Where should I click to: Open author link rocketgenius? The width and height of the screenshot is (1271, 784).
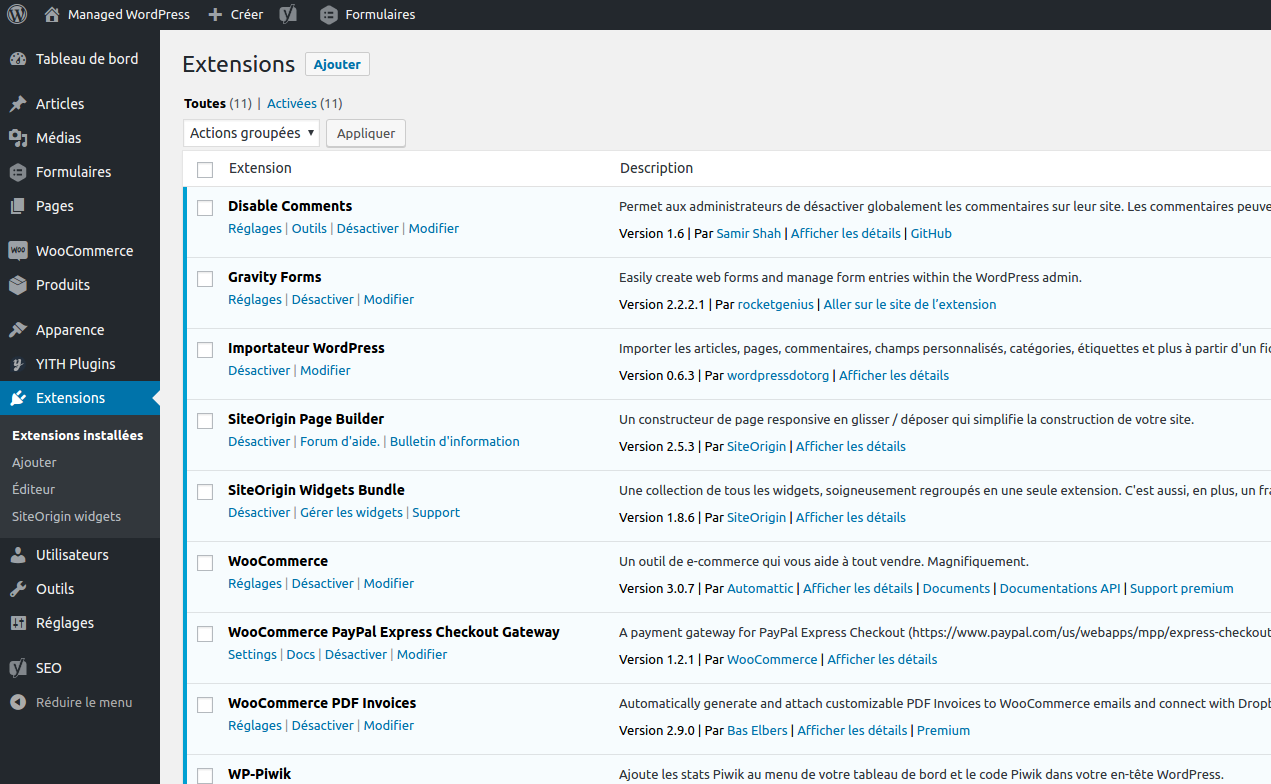pyautogui.click(x=776, y=305)
